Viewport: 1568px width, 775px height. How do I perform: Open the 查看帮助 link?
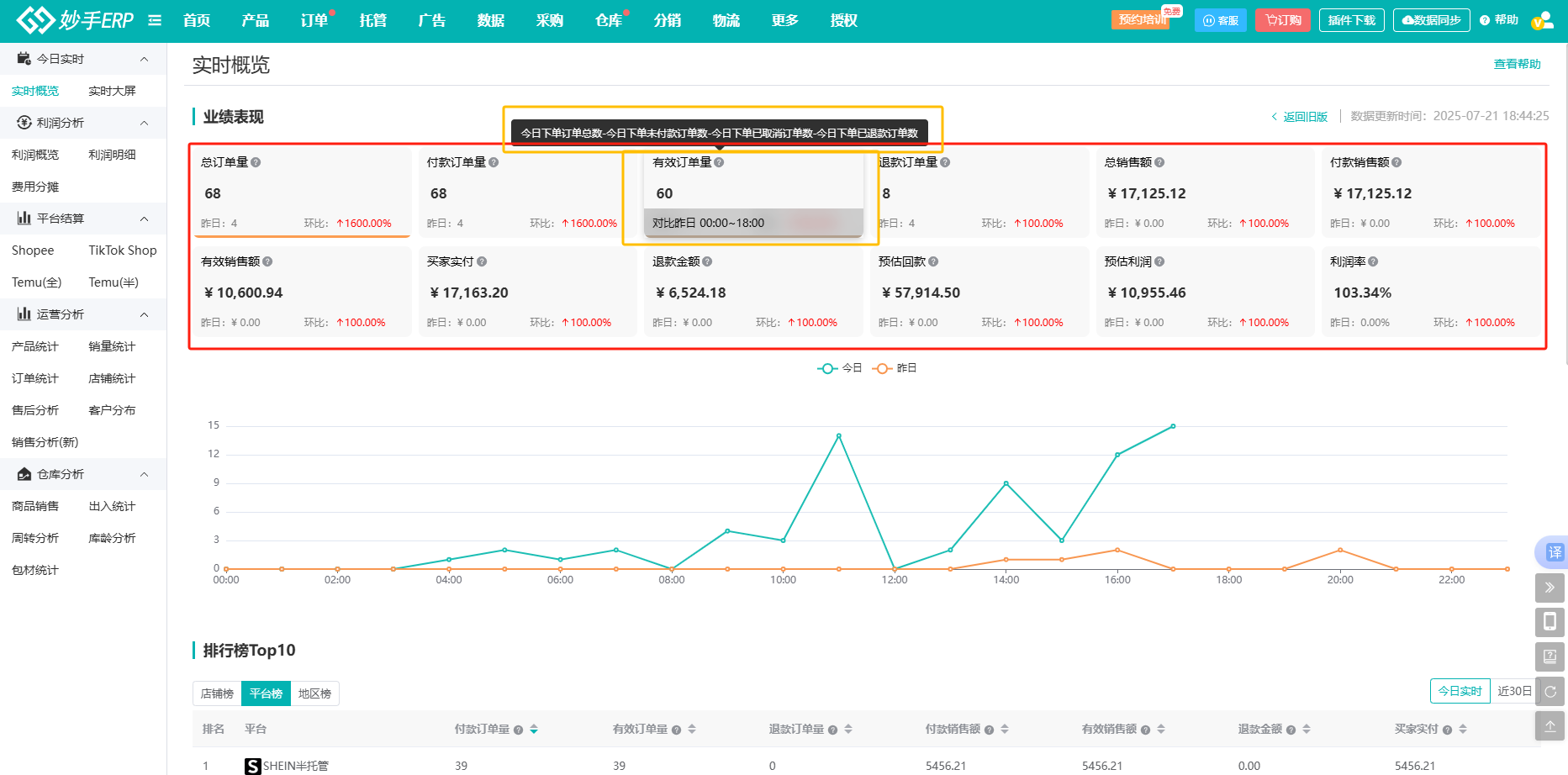pyautogui.click(x=1517, y=64)
